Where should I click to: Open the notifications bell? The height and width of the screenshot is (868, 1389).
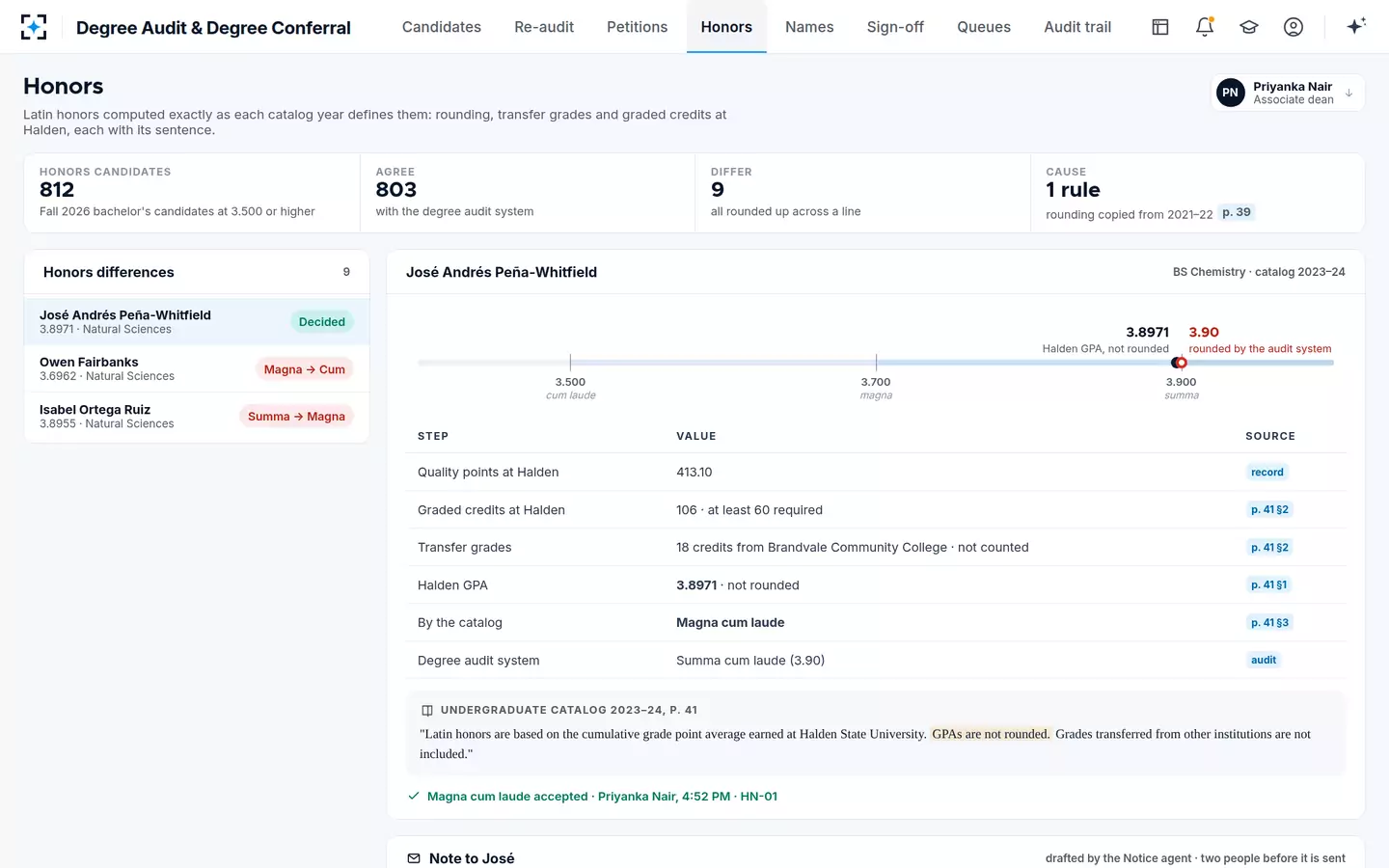click(x=1205, y=27)
